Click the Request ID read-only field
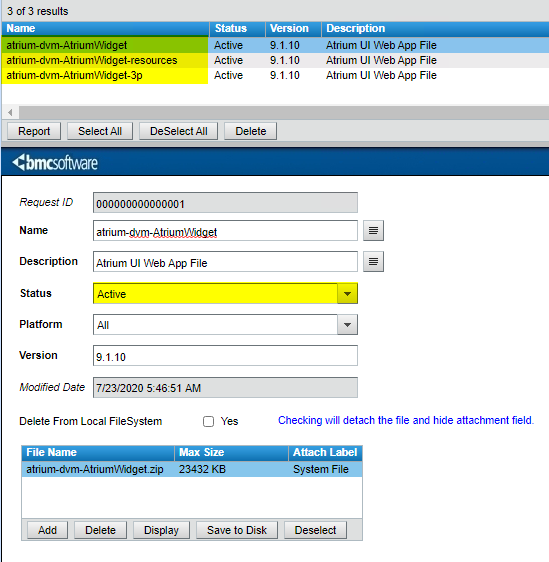The width and height of the screenshot is (549, 562). pyautogui.click(x=225, y=203)
